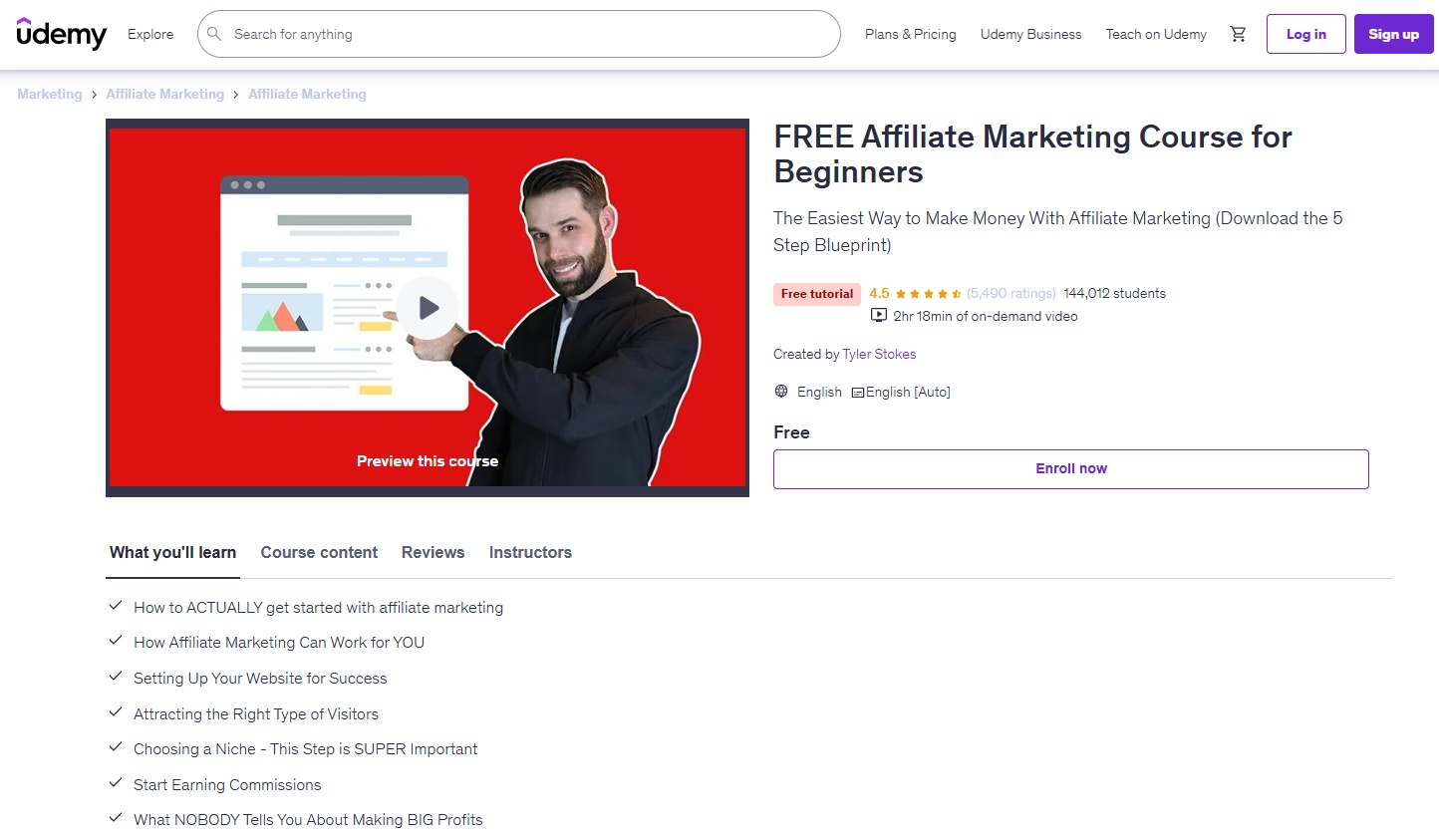Click the Sign up button
Screen dimensions: 1439x840
1393,34
